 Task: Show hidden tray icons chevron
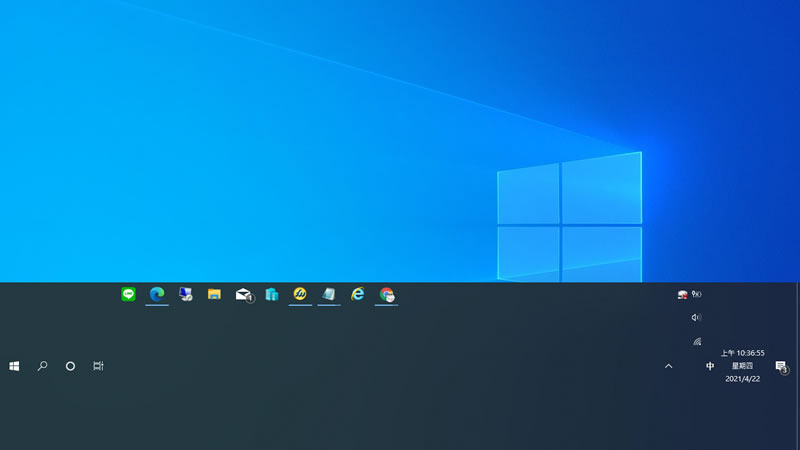(x=668, y=366)
